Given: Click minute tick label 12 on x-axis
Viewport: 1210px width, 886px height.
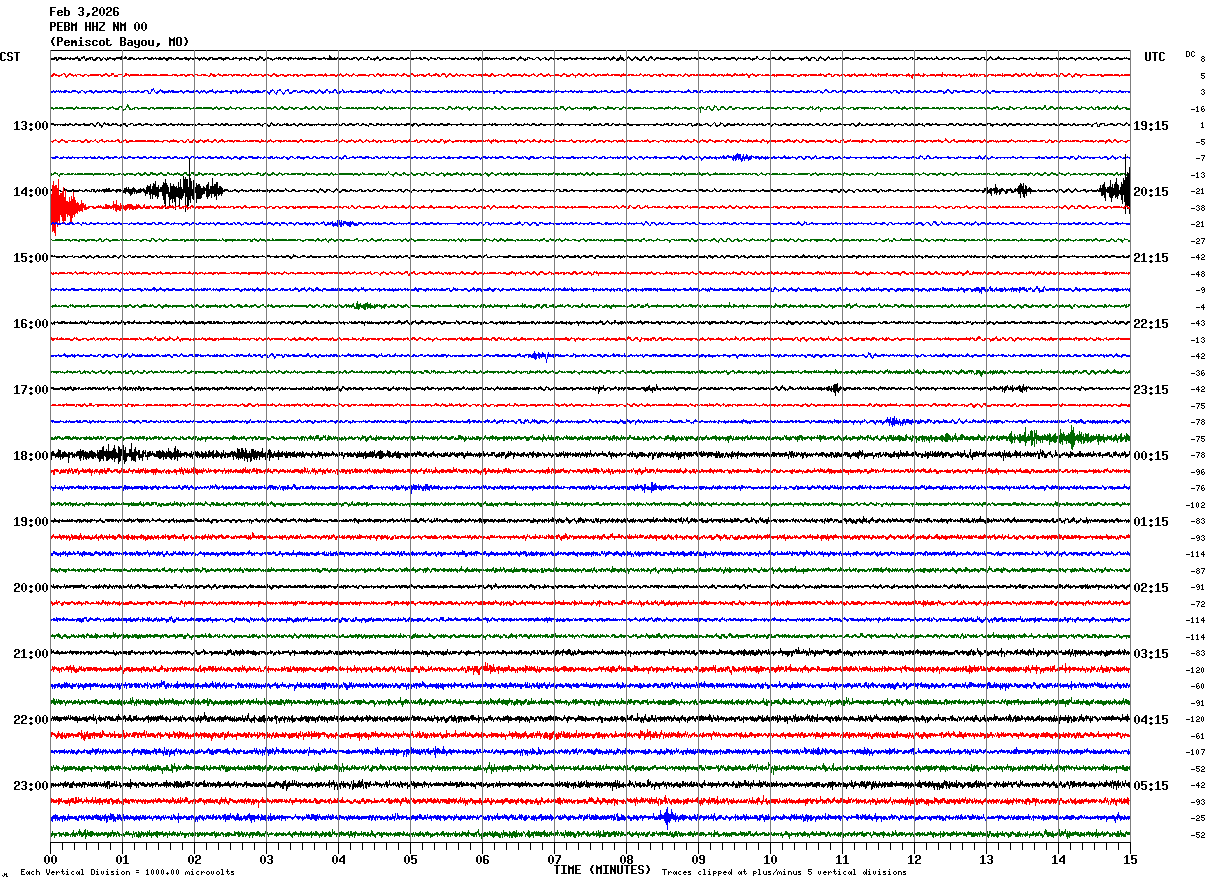Looking at the screenshot, I should coord(914,859).
